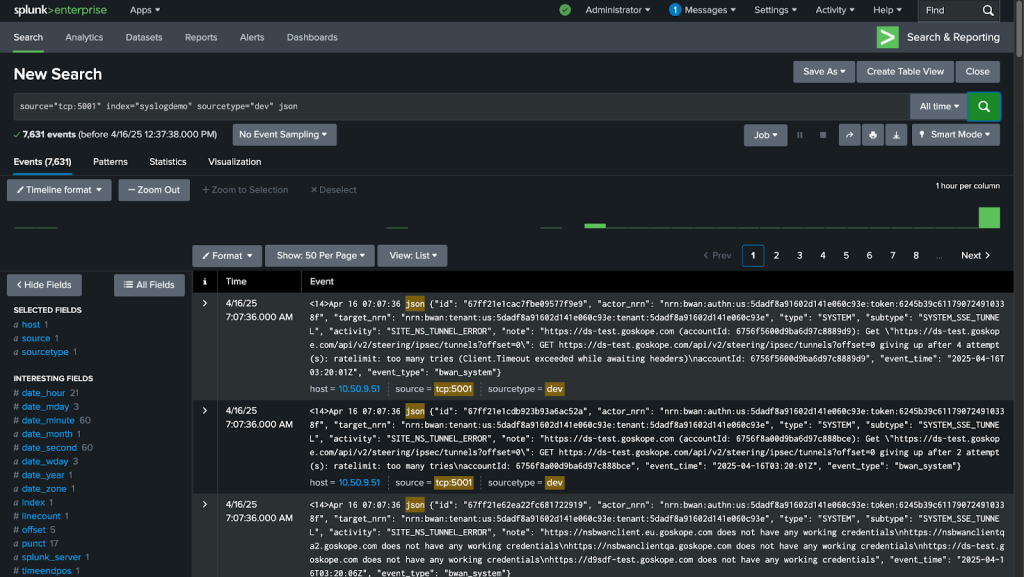Go to results page 8
Screen dimensions: 1024x577
(x=916, y=256)
